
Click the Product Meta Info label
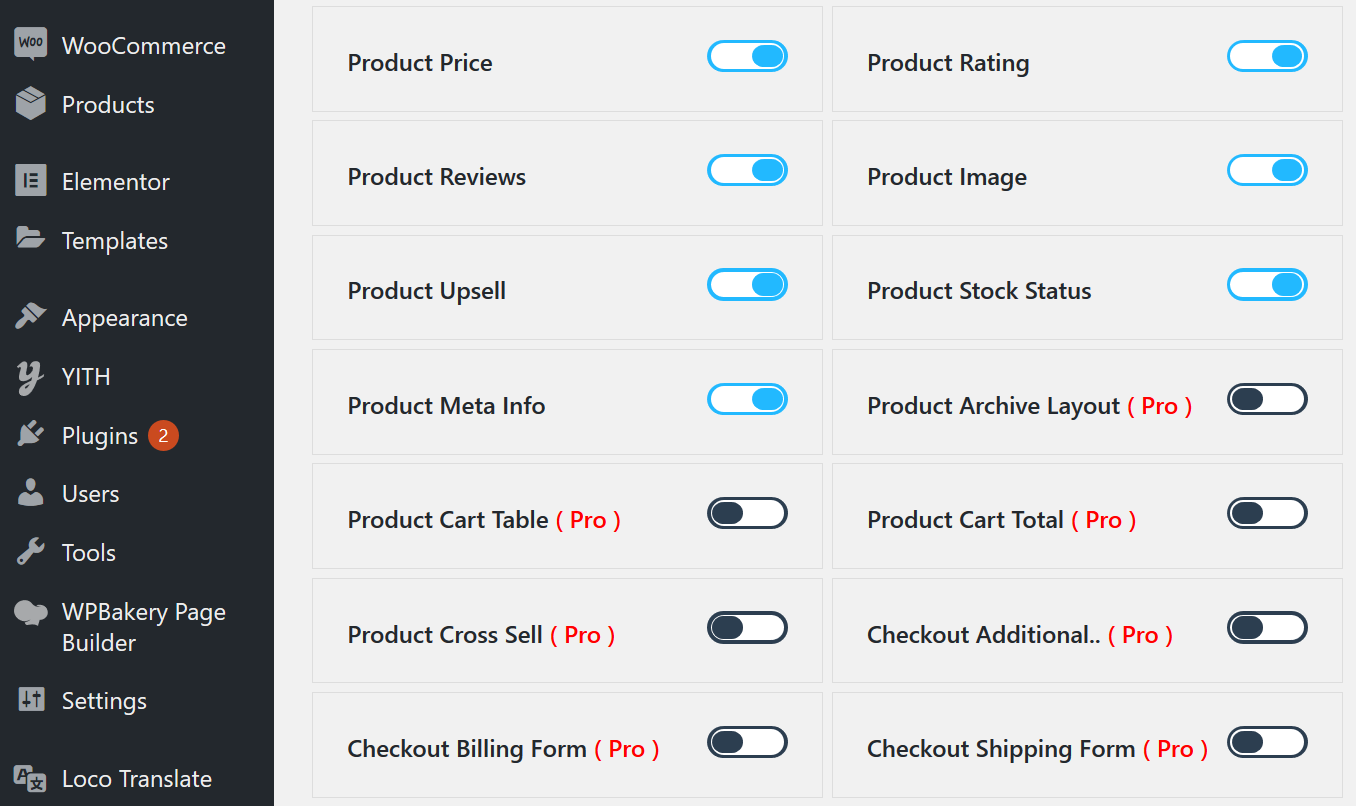[x=446, y=406]
